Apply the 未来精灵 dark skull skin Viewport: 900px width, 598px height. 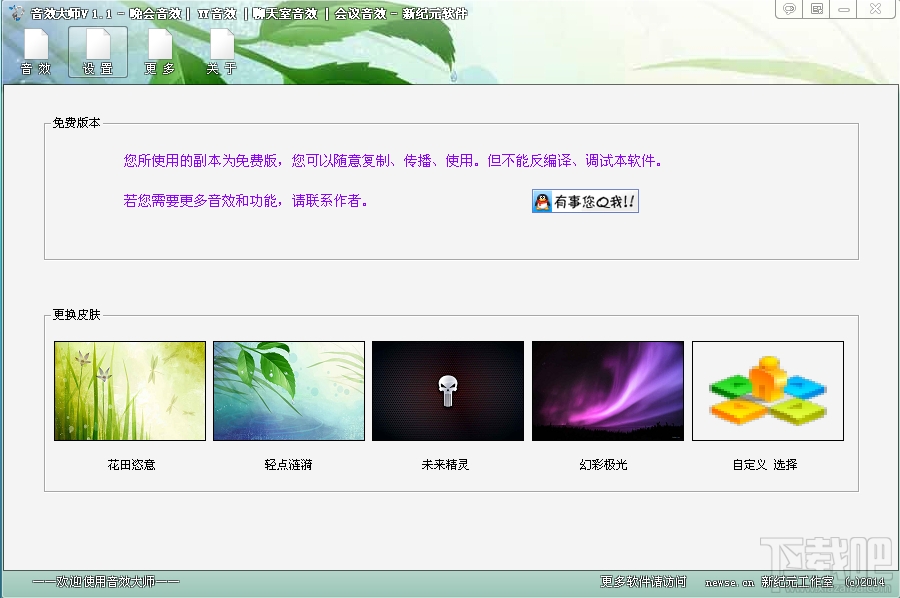tap(448, 390)
